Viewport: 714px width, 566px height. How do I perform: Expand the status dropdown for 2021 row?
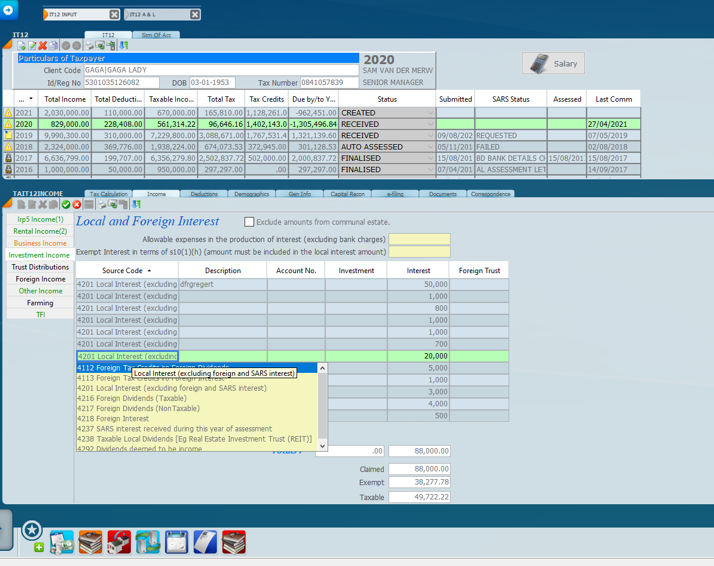(x=431, y=113)
